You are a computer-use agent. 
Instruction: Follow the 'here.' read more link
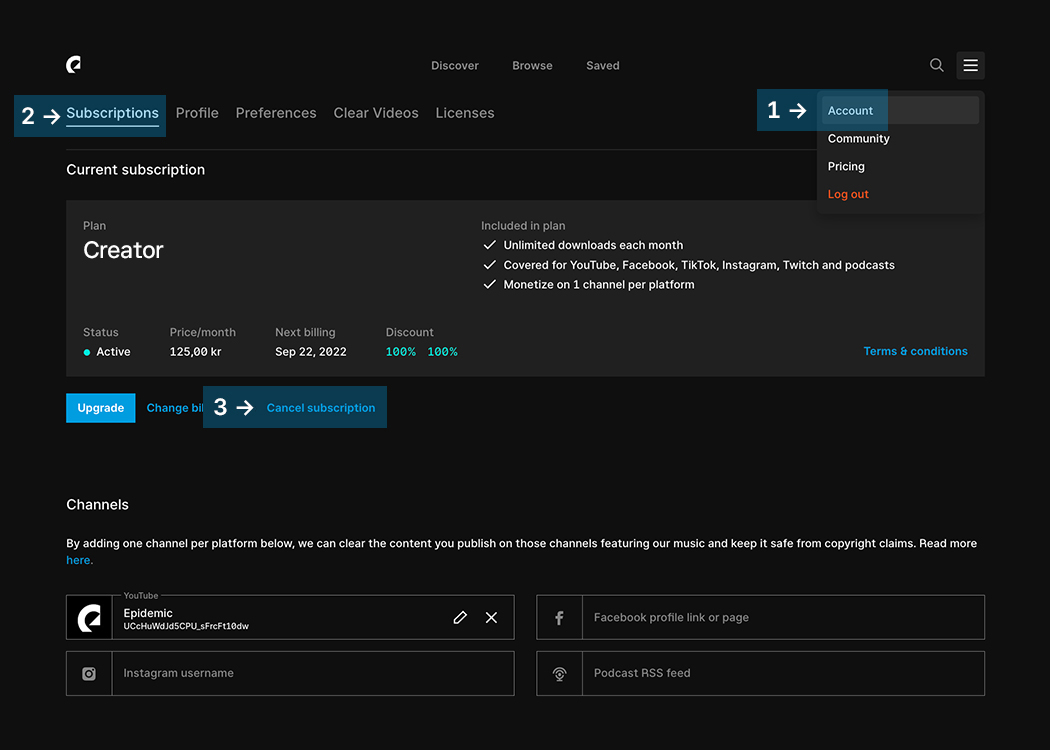tap(79, 560)
